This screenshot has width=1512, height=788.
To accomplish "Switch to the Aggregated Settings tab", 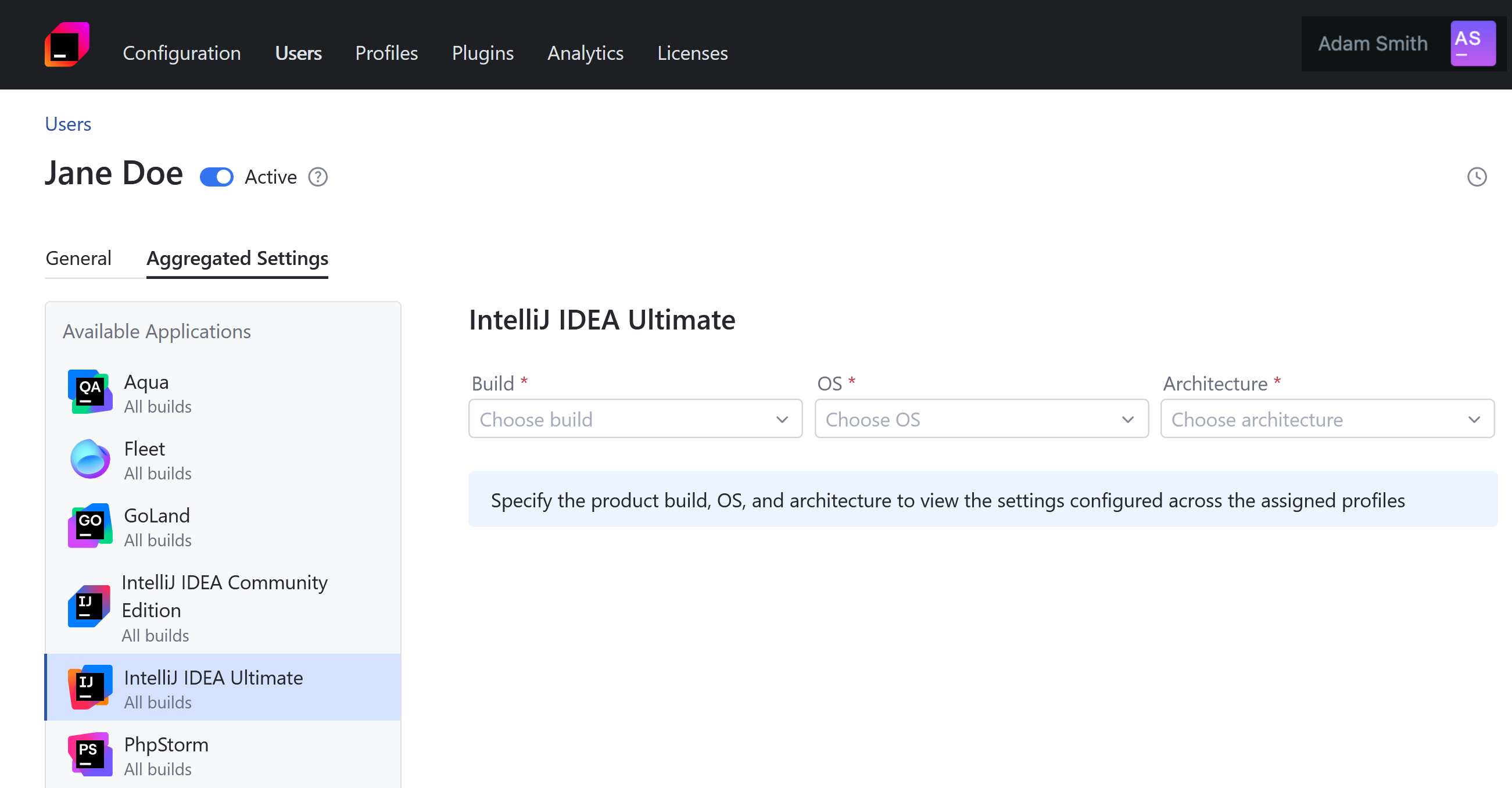I will click(237, 259).
